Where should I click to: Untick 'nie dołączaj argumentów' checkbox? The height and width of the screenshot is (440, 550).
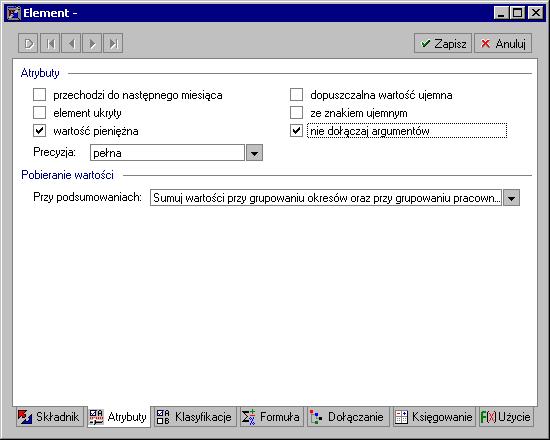pos(296,131)
